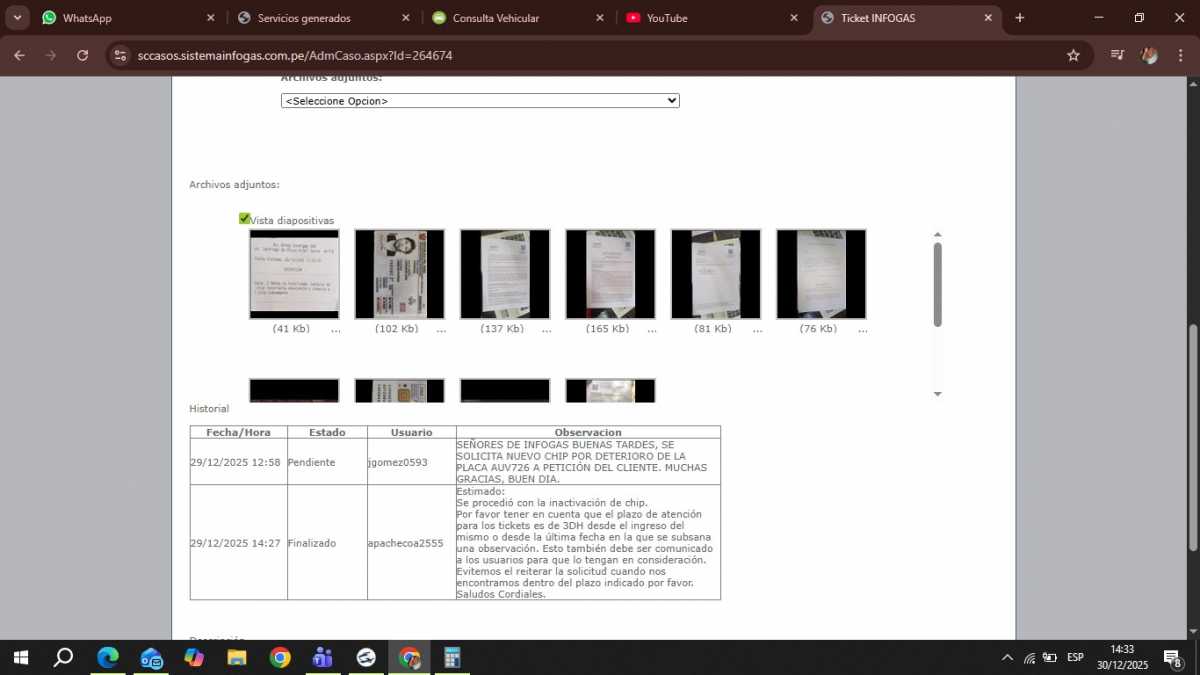Expand the Seleccione Opcion dropdown
This screenshot has height=675, width=1200.
point(480,101)
